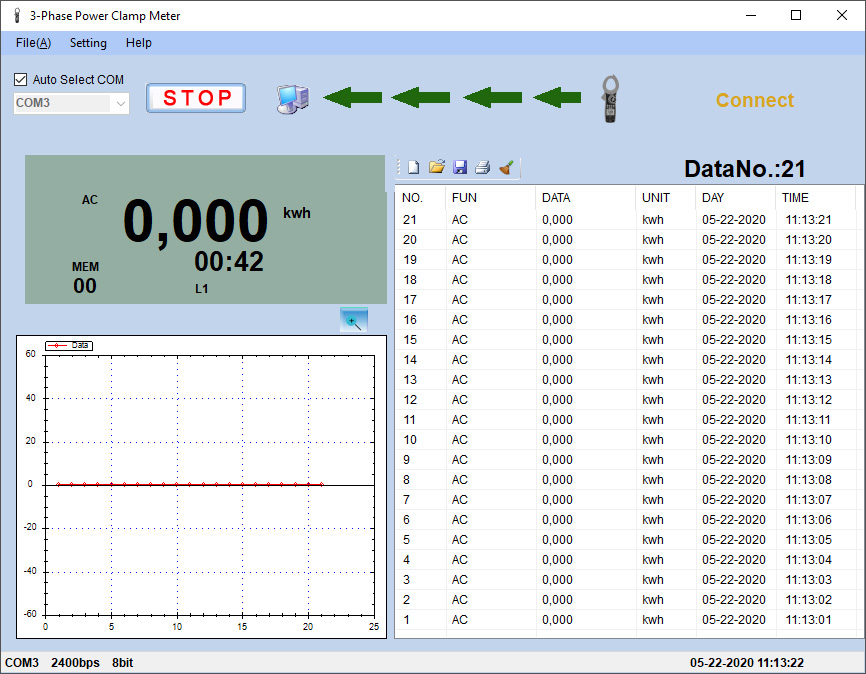
Task: Click the clamp meter device icon
Action: click(x=610, y=99)
